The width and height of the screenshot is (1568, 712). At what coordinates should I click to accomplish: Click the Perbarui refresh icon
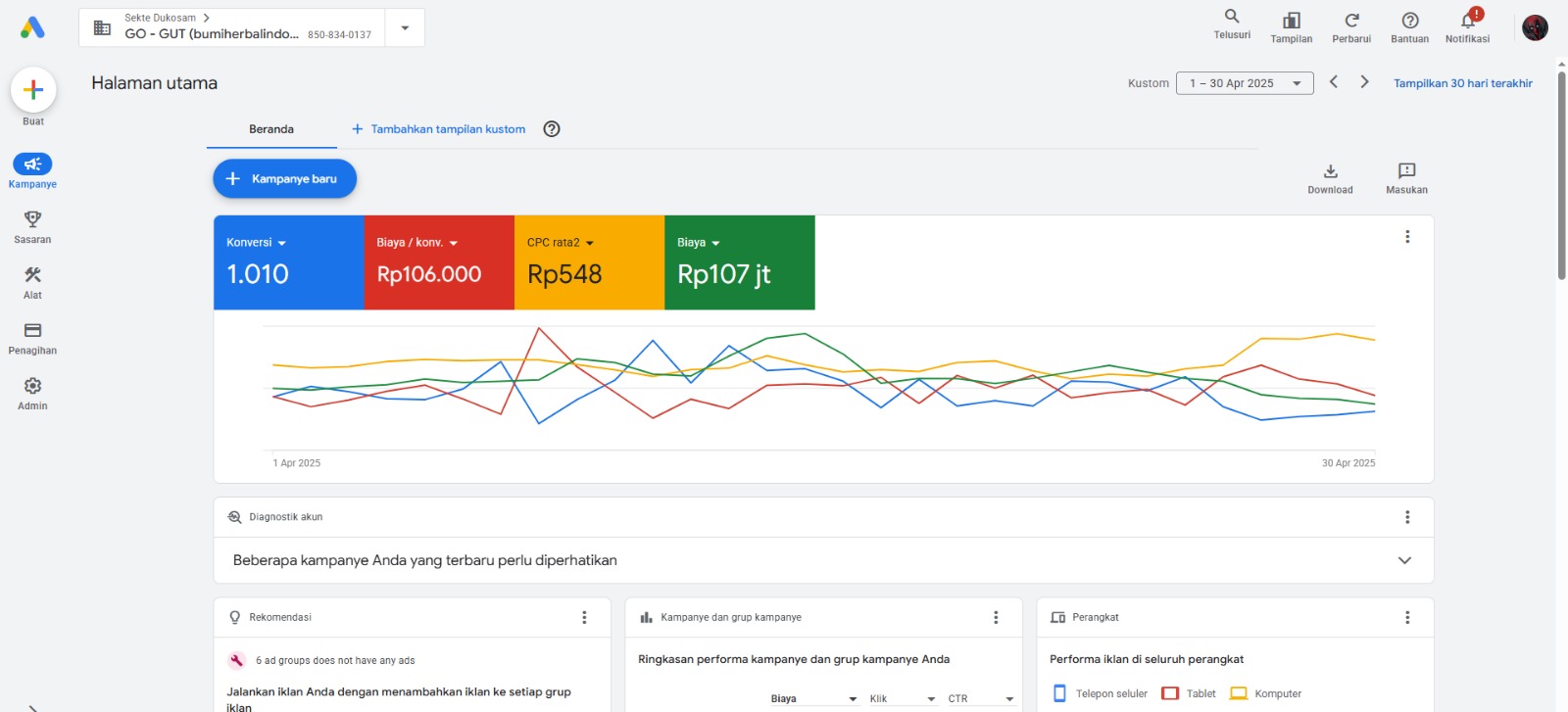pyautogui.click(x=1351, y=21)
